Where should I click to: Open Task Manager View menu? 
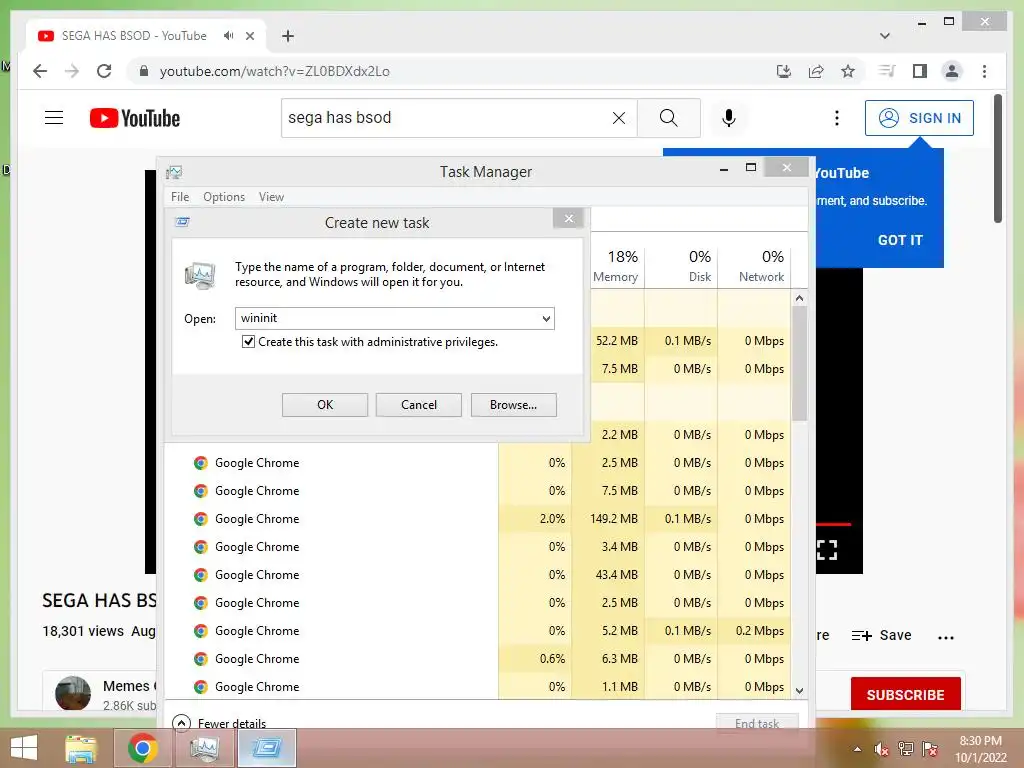point(271,197)
